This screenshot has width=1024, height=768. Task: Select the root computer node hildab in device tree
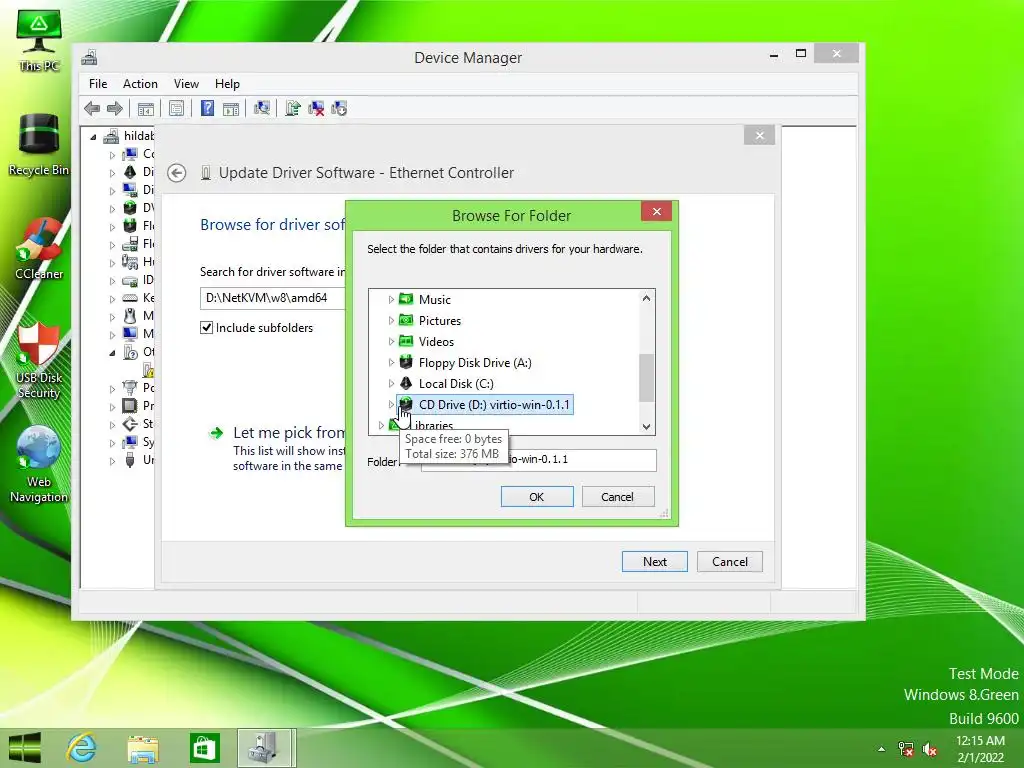pos(129,136)
